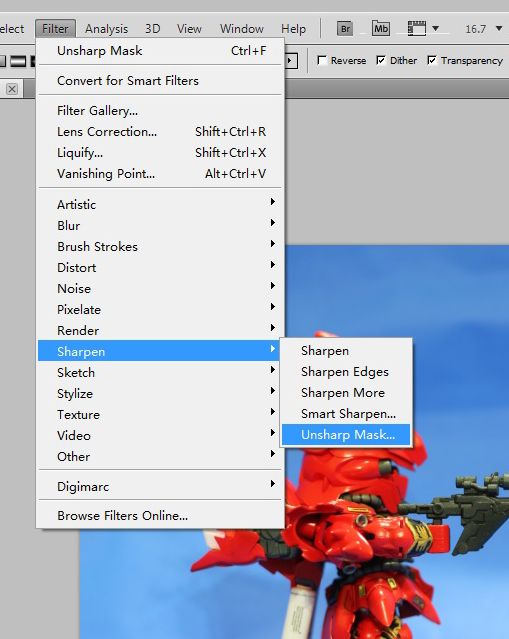
Task: Open the view extras dropdown arrow
Action: (436, 29)
